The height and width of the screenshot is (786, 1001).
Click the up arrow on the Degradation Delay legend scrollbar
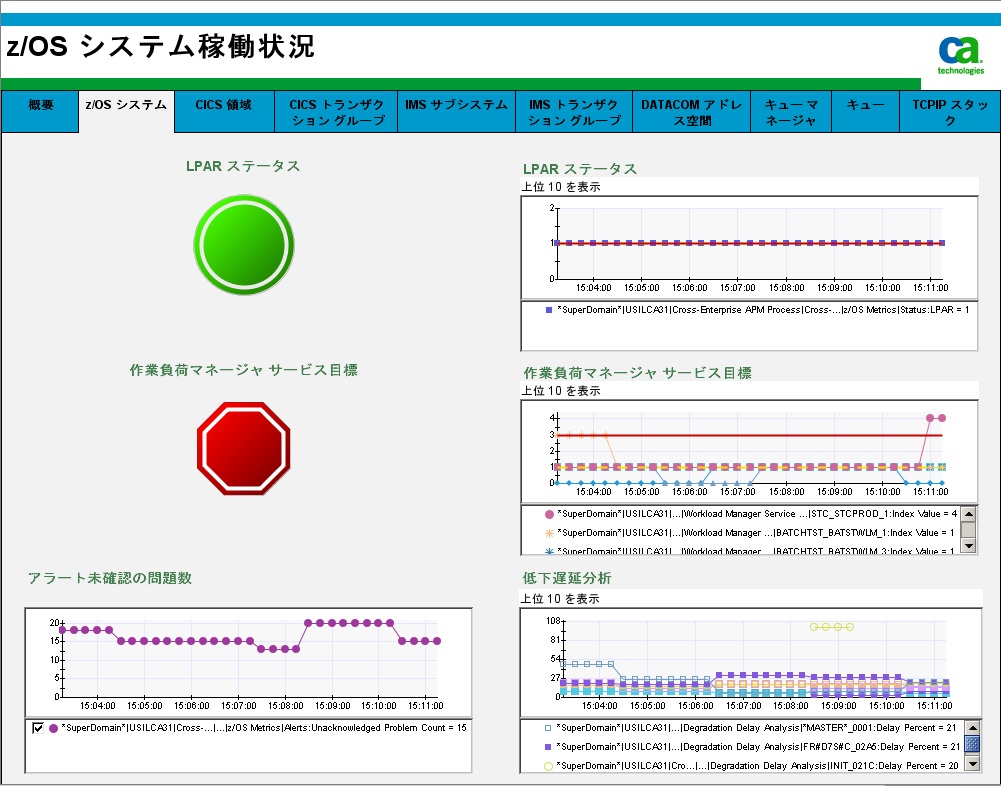(971, 726)
